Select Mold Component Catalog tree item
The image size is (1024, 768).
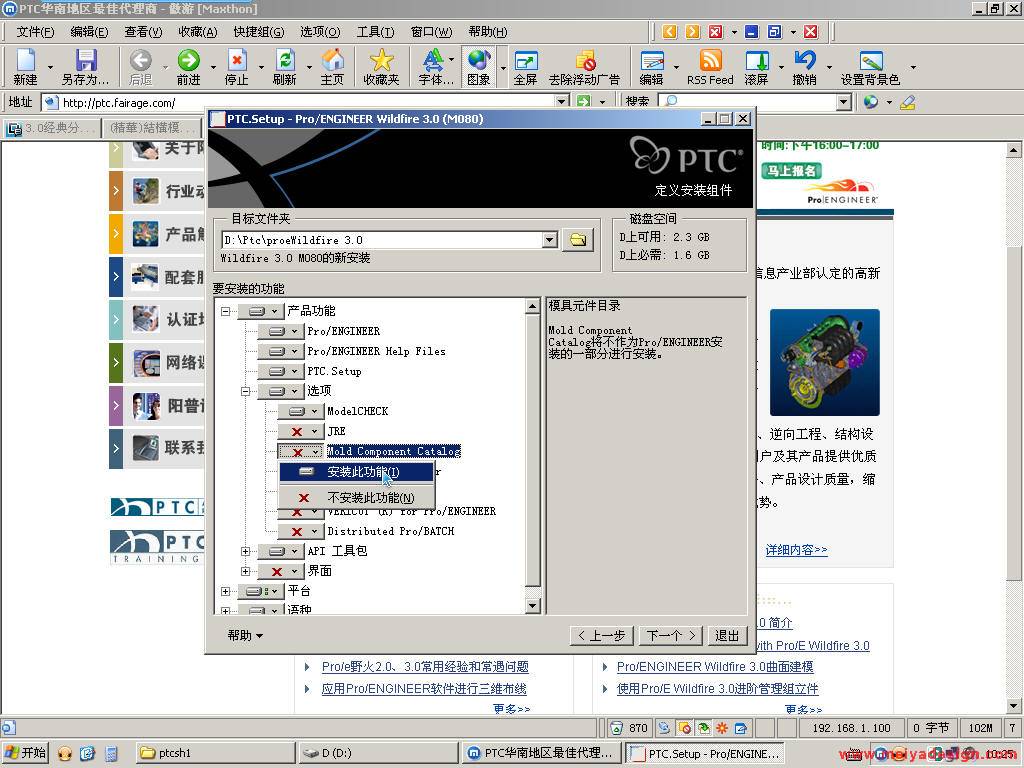click(x=394, y=451)
